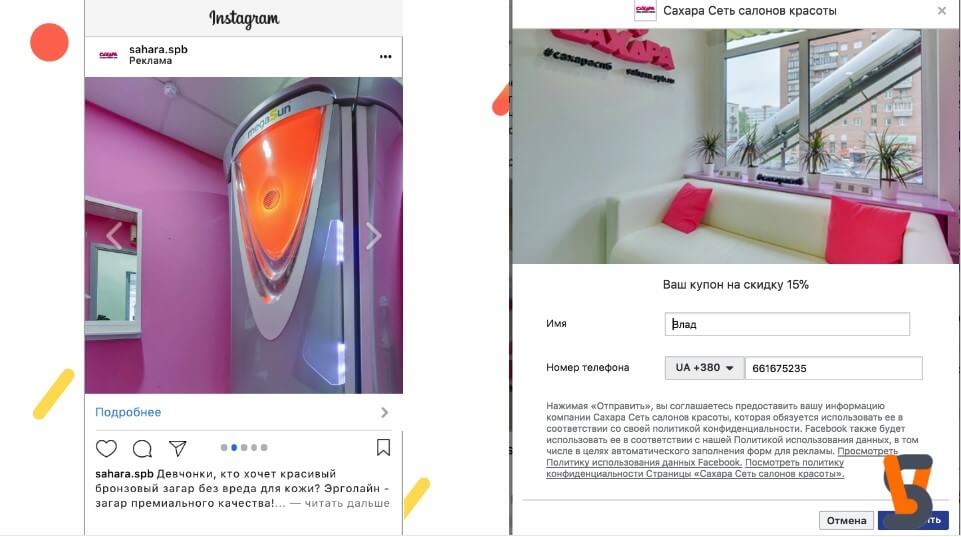Select the carousel pagination dots indicator
The height and width of the screenshot is (537, 961).
(244, 448)
